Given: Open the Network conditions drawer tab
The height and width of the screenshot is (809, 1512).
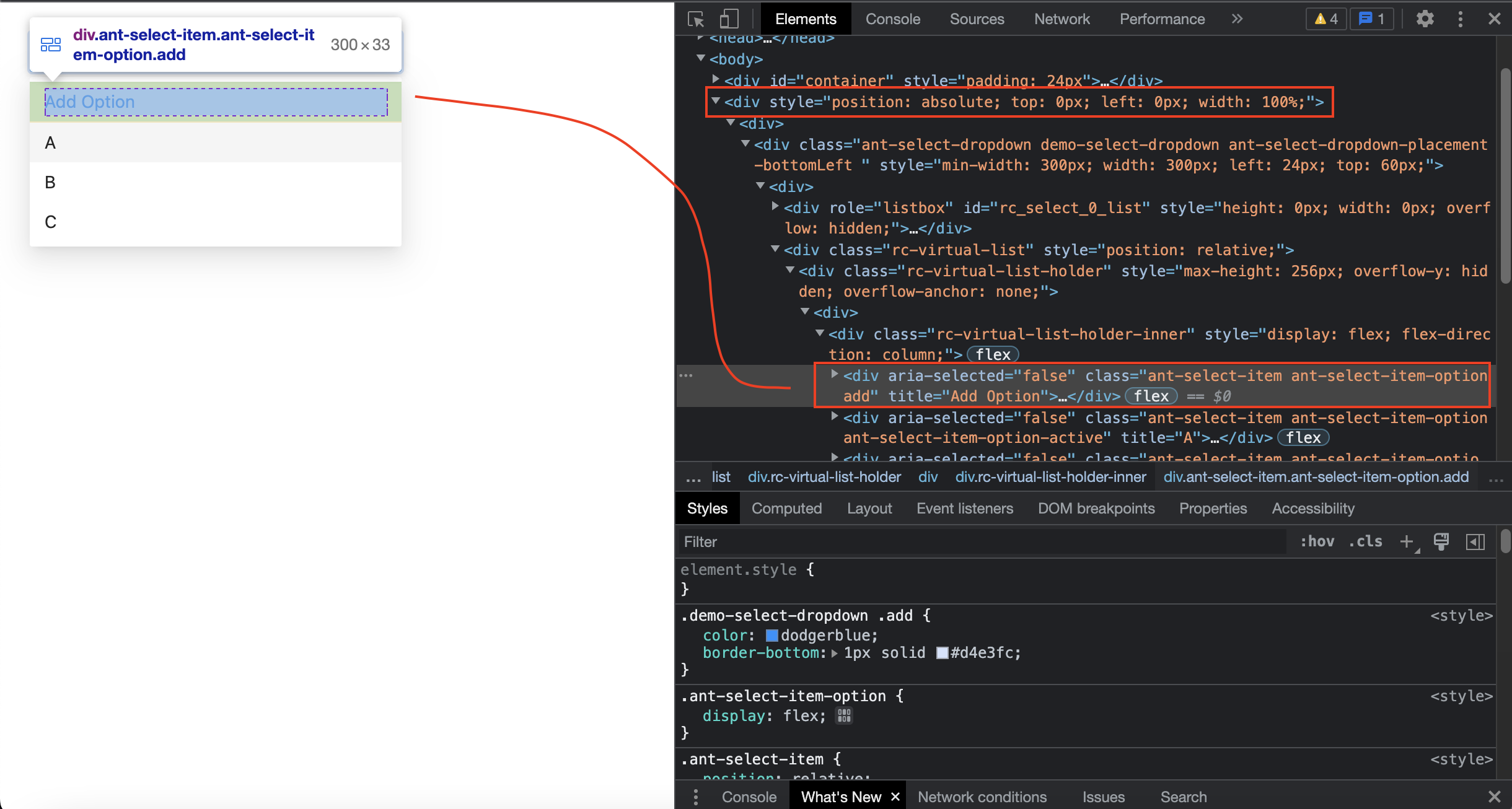Looking at the screenshot, I should [982, 797].
